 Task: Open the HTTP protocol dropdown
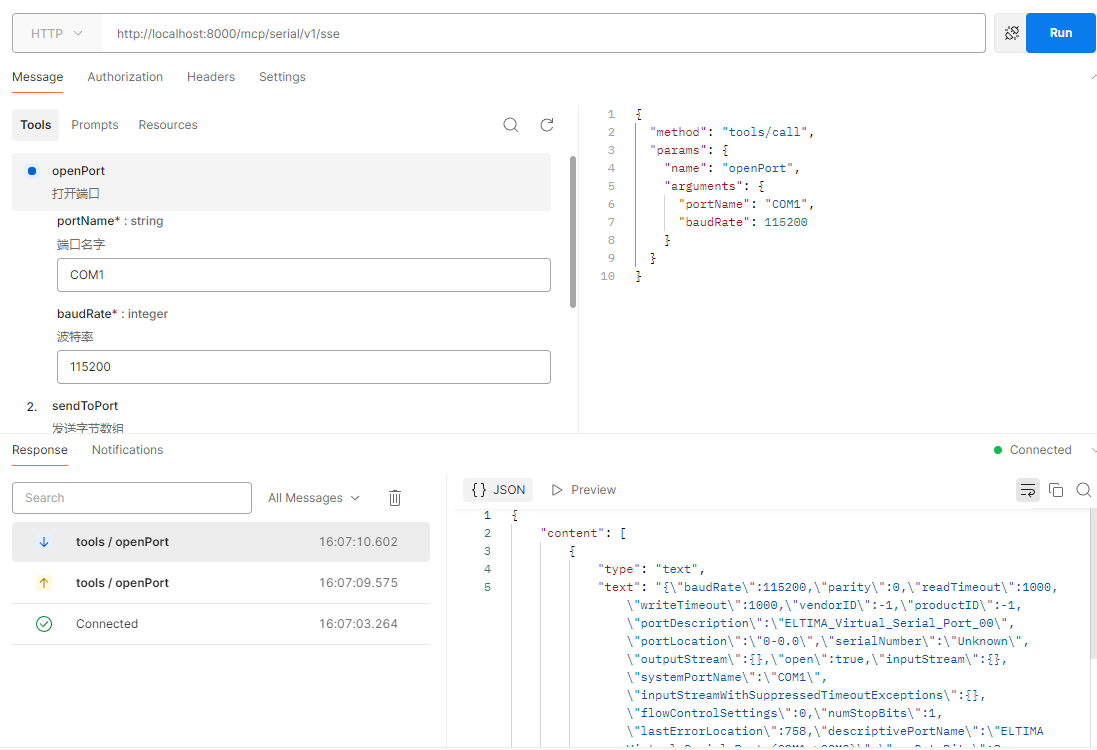click(57, 34)
